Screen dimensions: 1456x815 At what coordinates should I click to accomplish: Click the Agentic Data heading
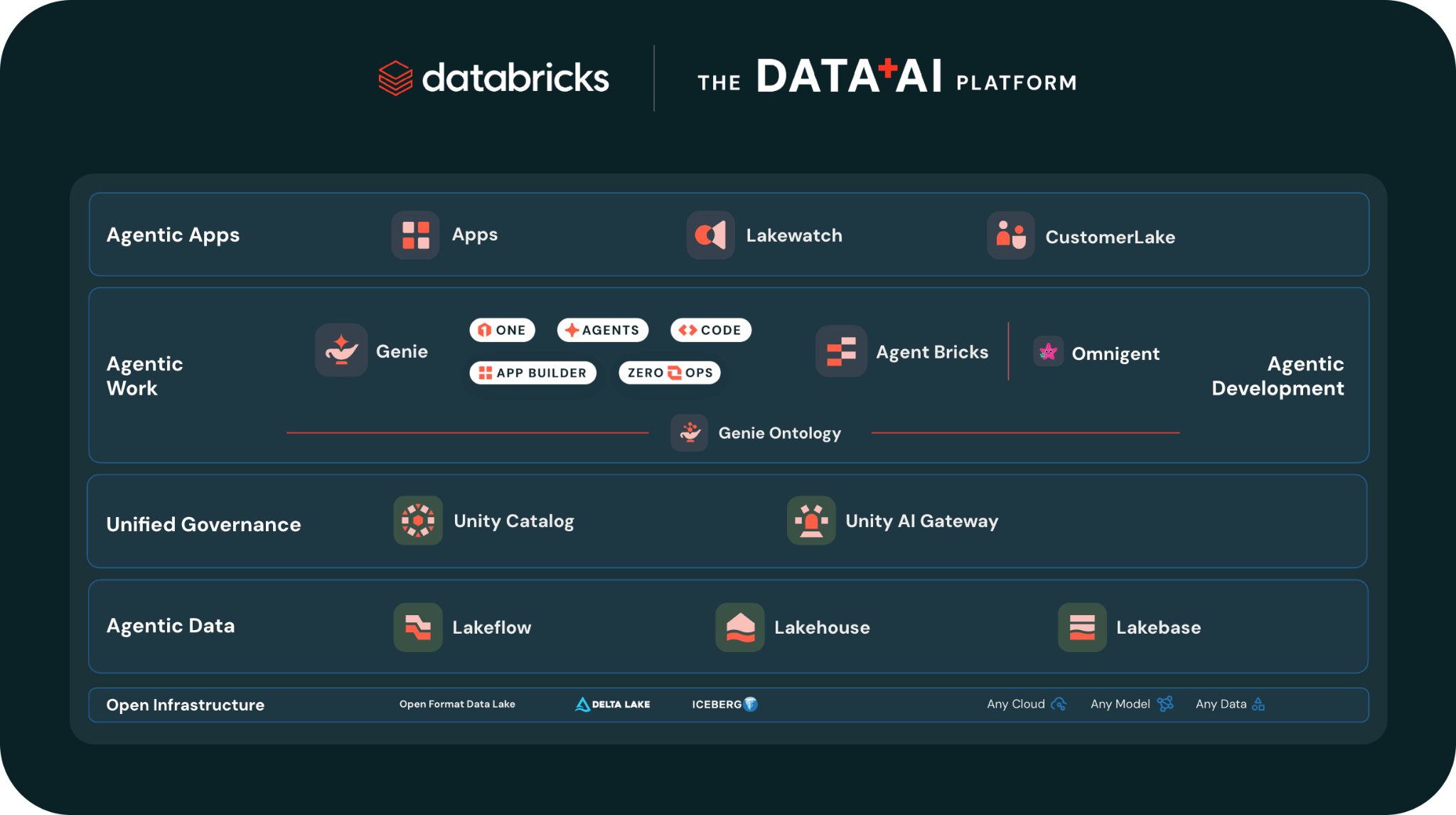pyautogui.click(x=171, y=626)
